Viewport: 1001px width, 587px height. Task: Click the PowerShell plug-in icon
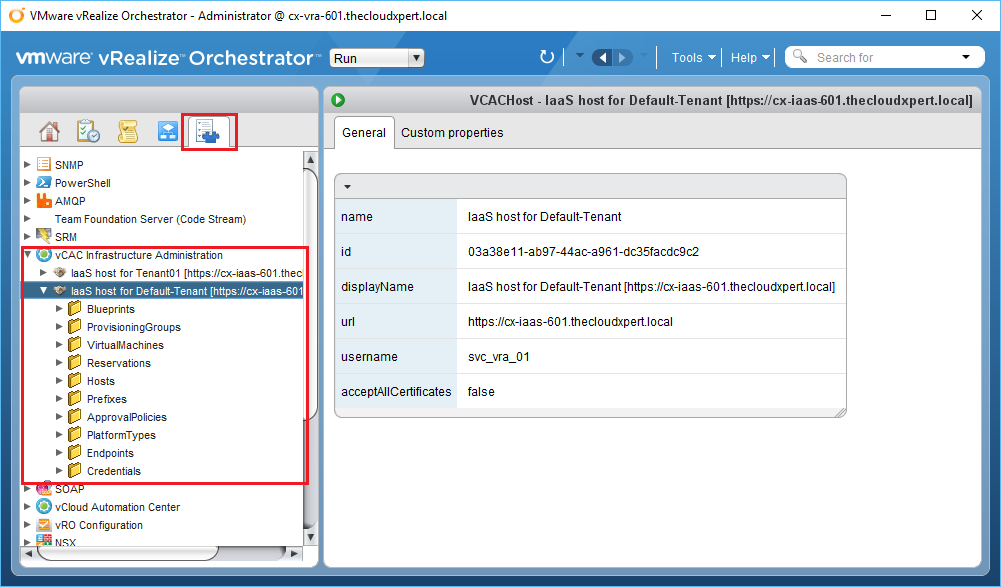(44, 183)
